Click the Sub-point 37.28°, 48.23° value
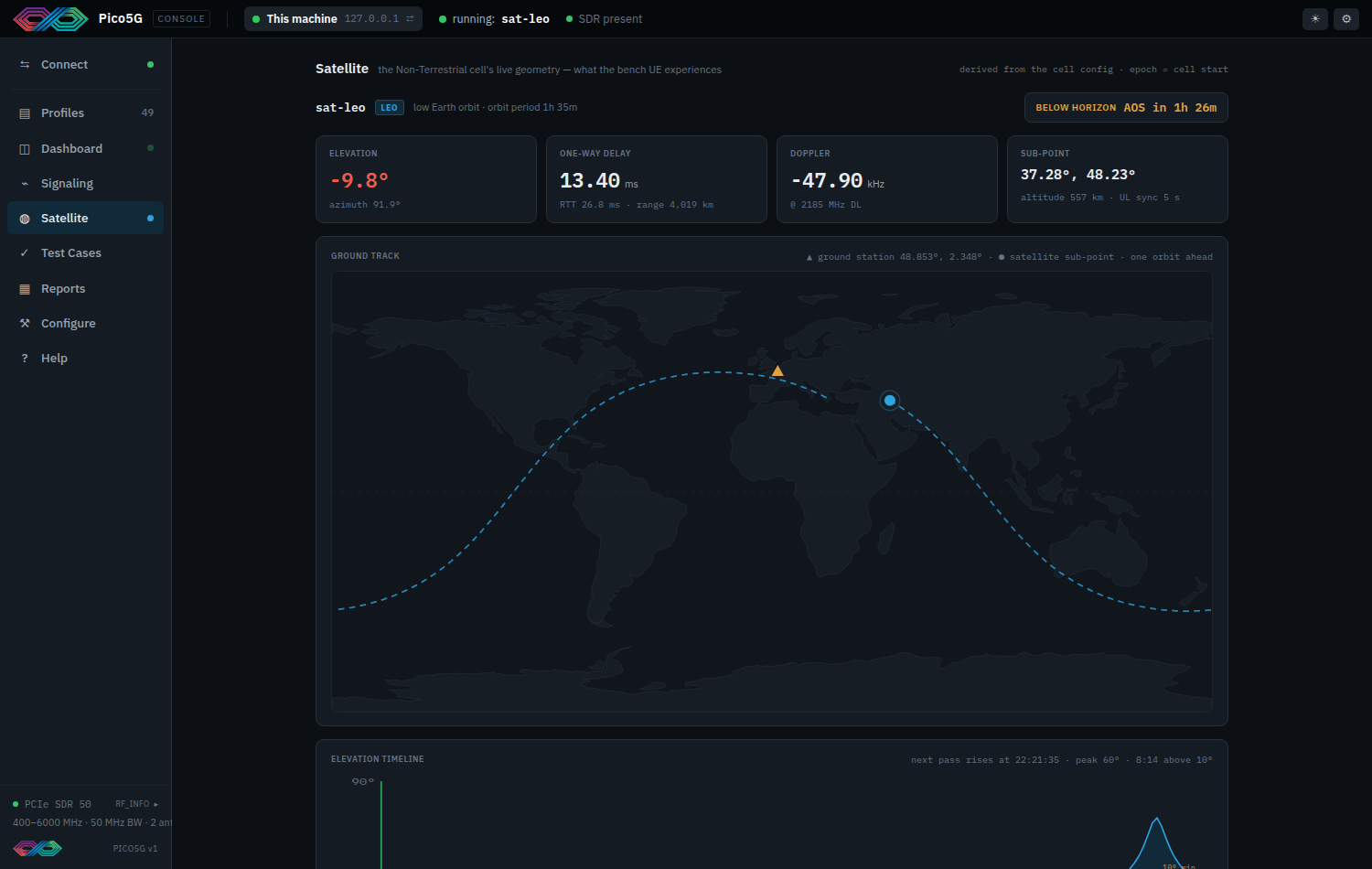The height and width of the screenshot is (869, 1372). (x=1077, y=175)
